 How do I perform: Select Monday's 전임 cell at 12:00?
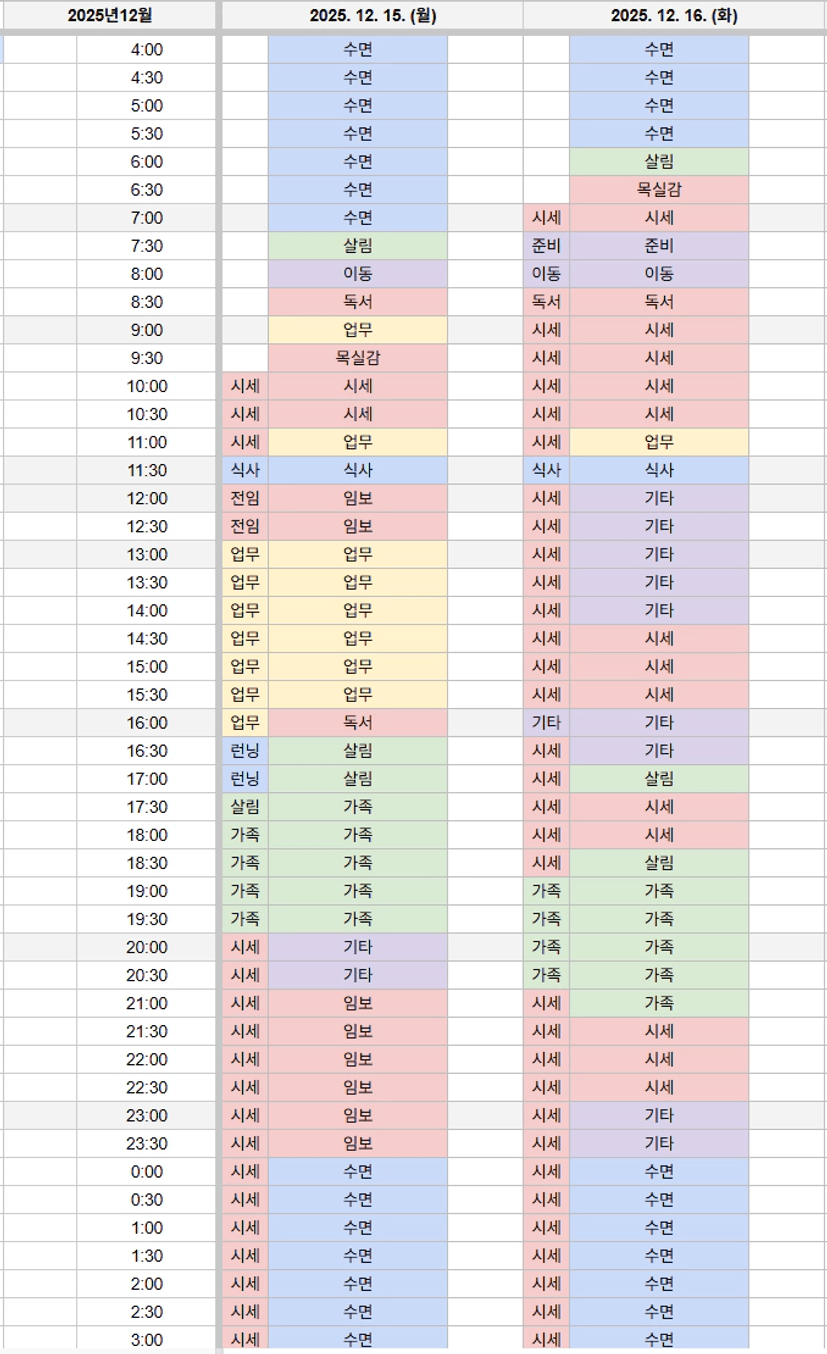pyautogui.click(x=245, y=498)
